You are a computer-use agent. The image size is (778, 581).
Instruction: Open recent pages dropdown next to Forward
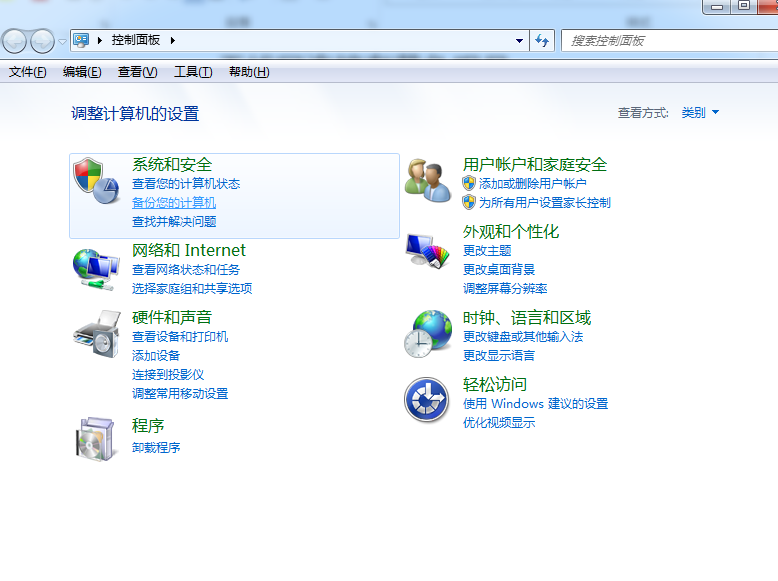pyautogui.click(x=62, y=41)
